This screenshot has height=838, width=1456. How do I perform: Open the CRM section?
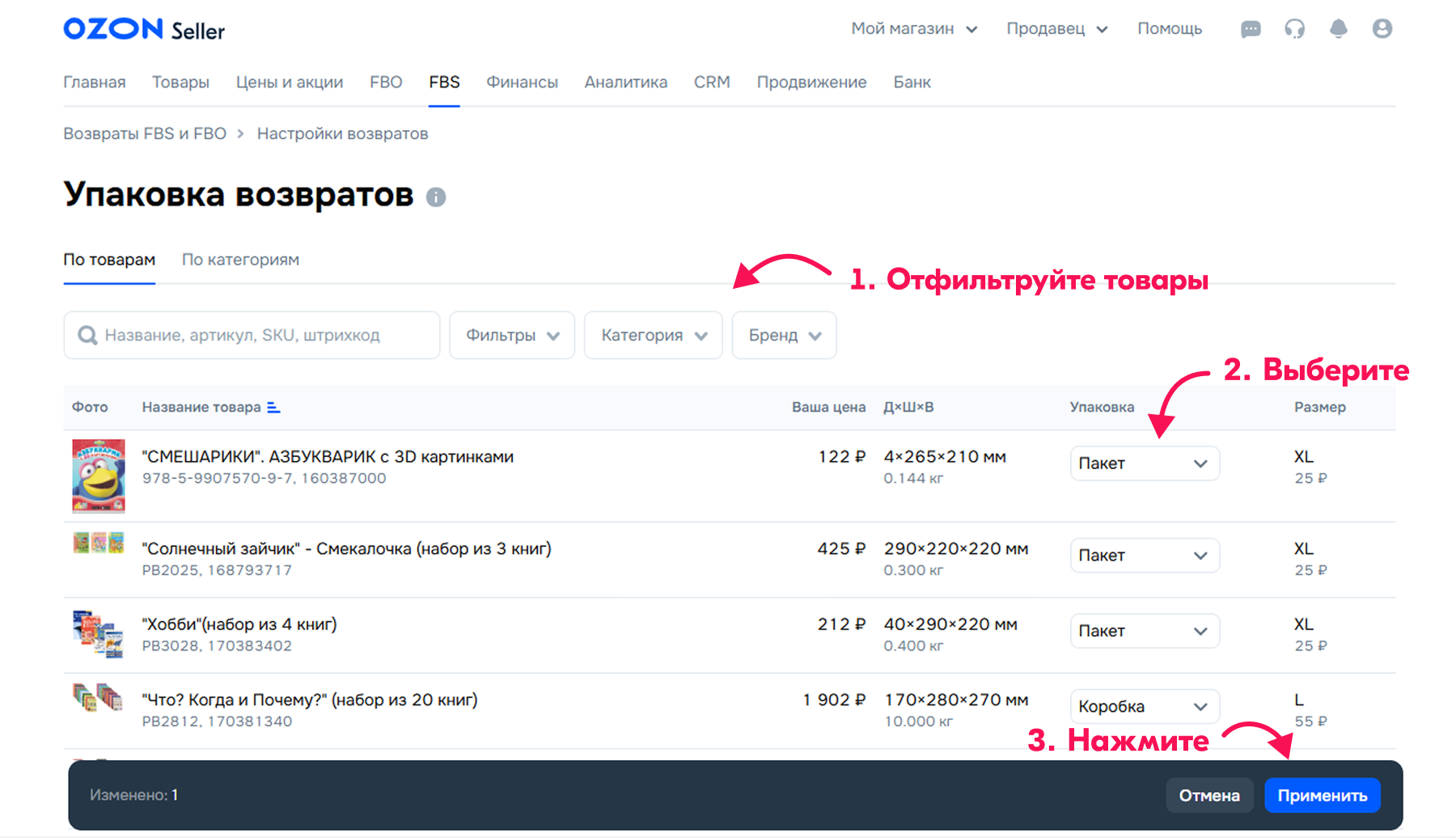pos(712,83)
